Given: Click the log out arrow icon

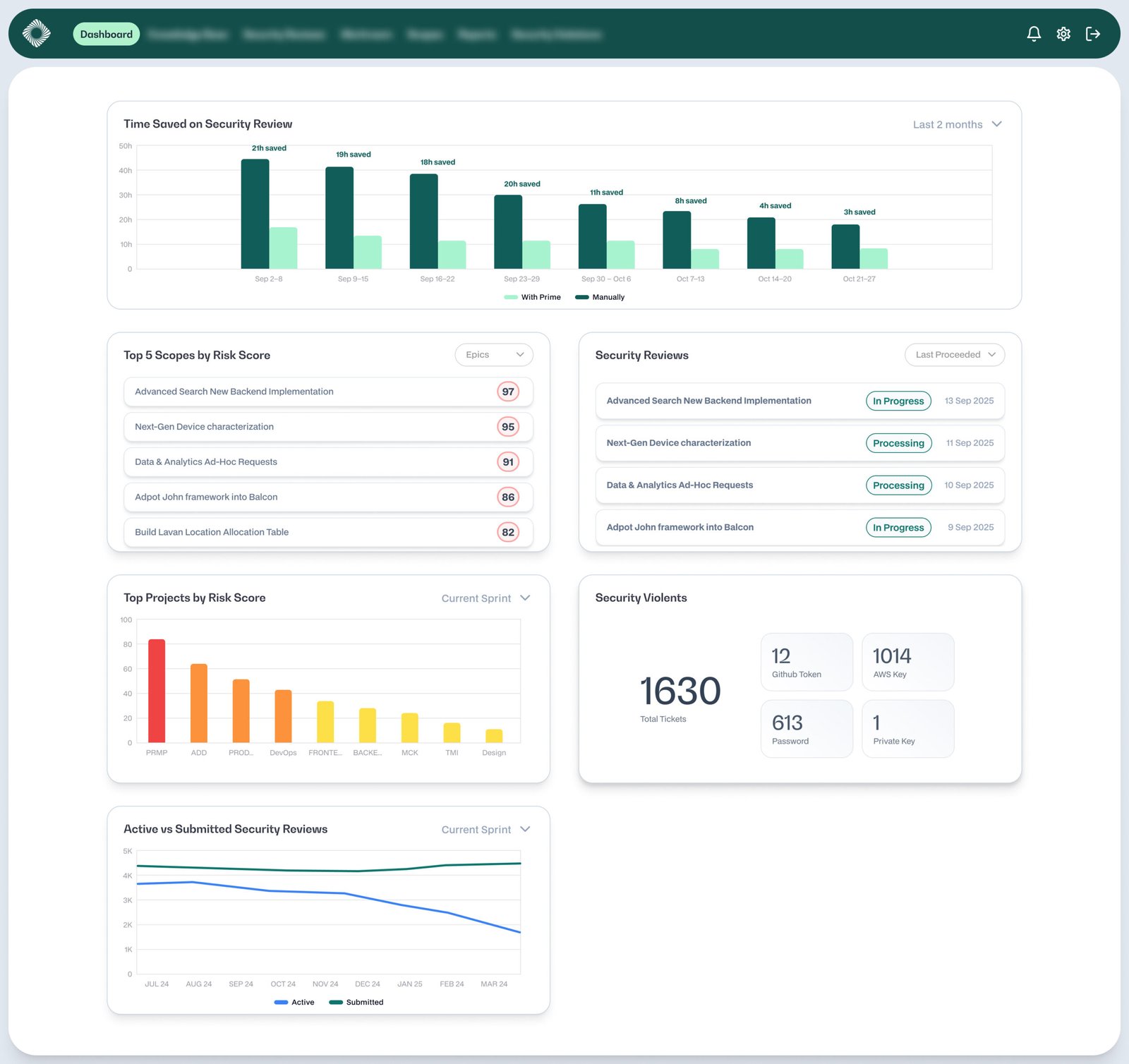Looking at the screenshot, I should (x=1093, y=34).
